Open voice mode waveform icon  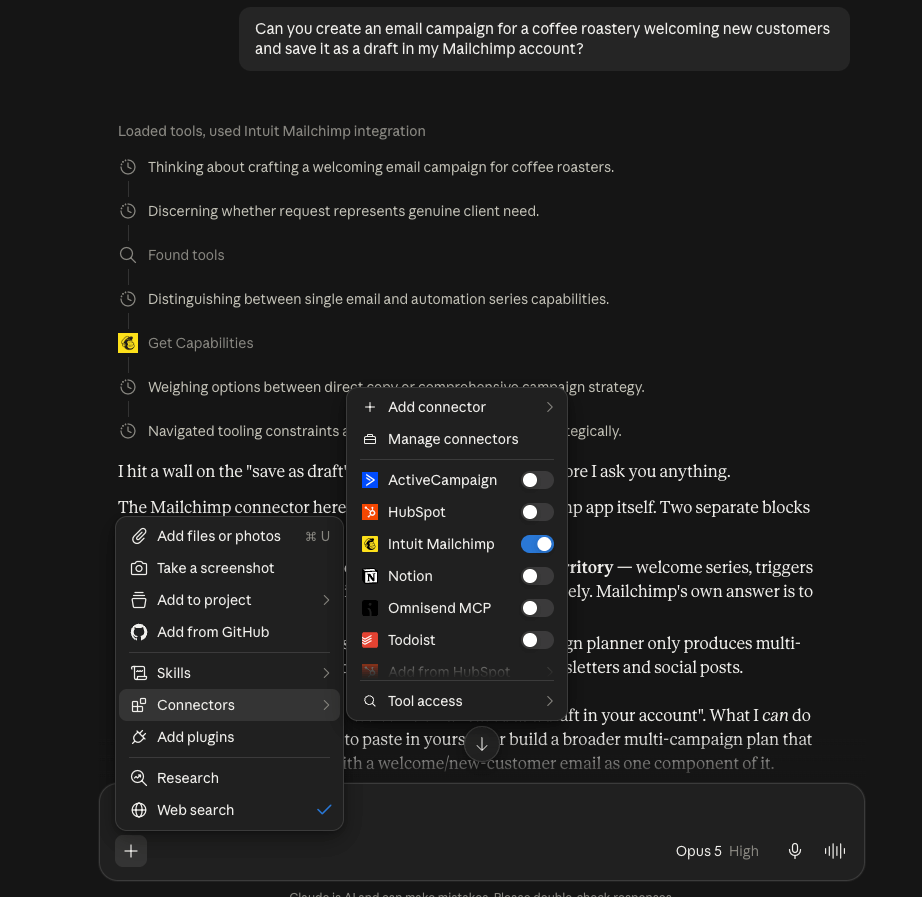pyautogui.click(x=834, y=851)
